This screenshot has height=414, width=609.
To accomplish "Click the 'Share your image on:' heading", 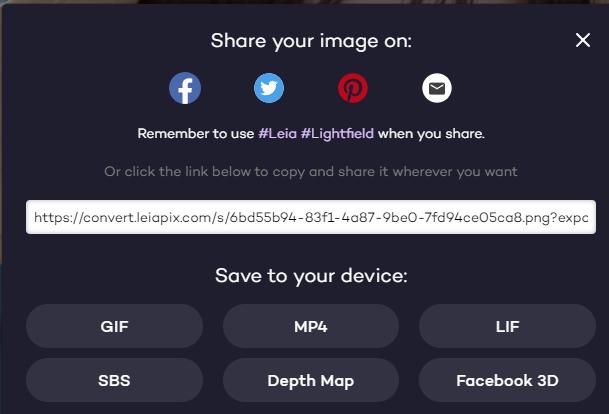I will [x=311, y=41].
